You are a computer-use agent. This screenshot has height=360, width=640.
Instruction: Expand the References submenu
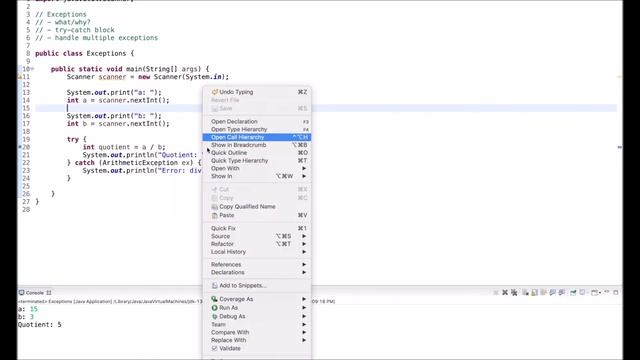257,265
